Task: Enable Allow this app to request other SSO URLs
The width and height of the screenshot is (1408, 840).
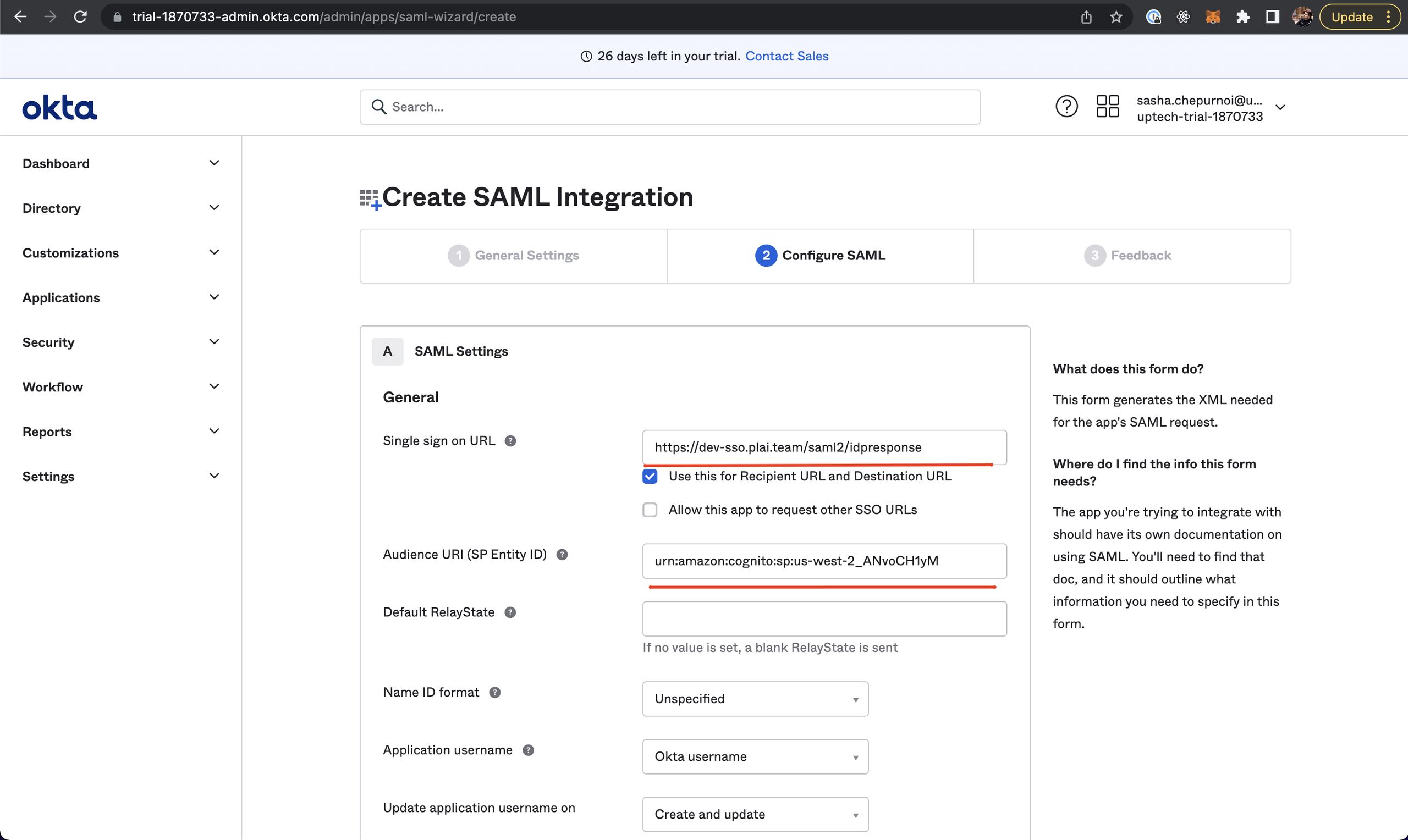Action: 650,510
